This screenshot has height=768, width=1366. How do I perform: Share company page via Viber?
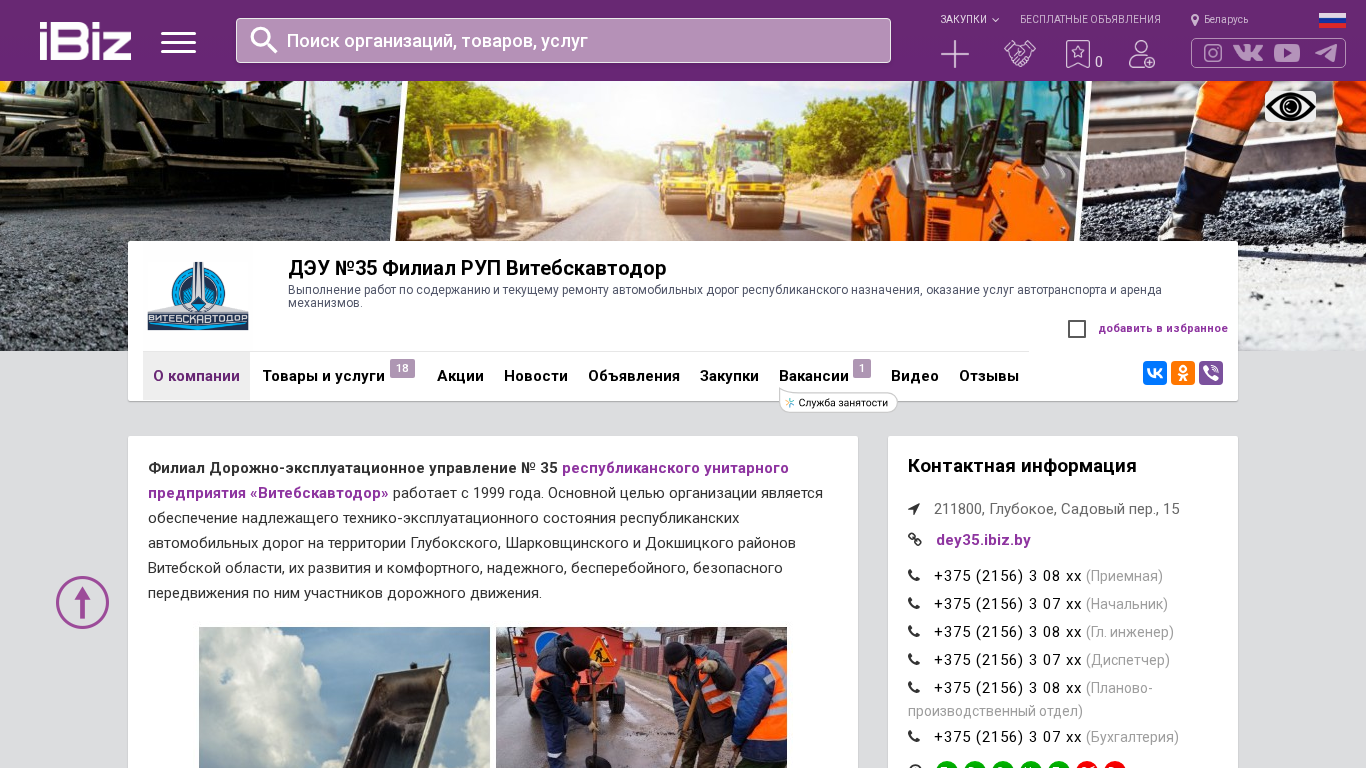point(1211,373)
